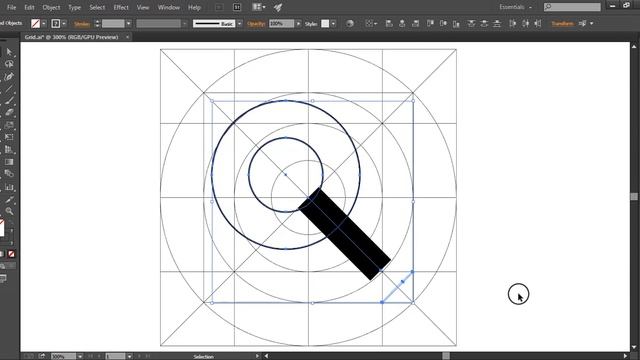This screenshot has height=360, width=640.
Task: Click Horizontal Distribute Center icon
Action: point(526,24)
